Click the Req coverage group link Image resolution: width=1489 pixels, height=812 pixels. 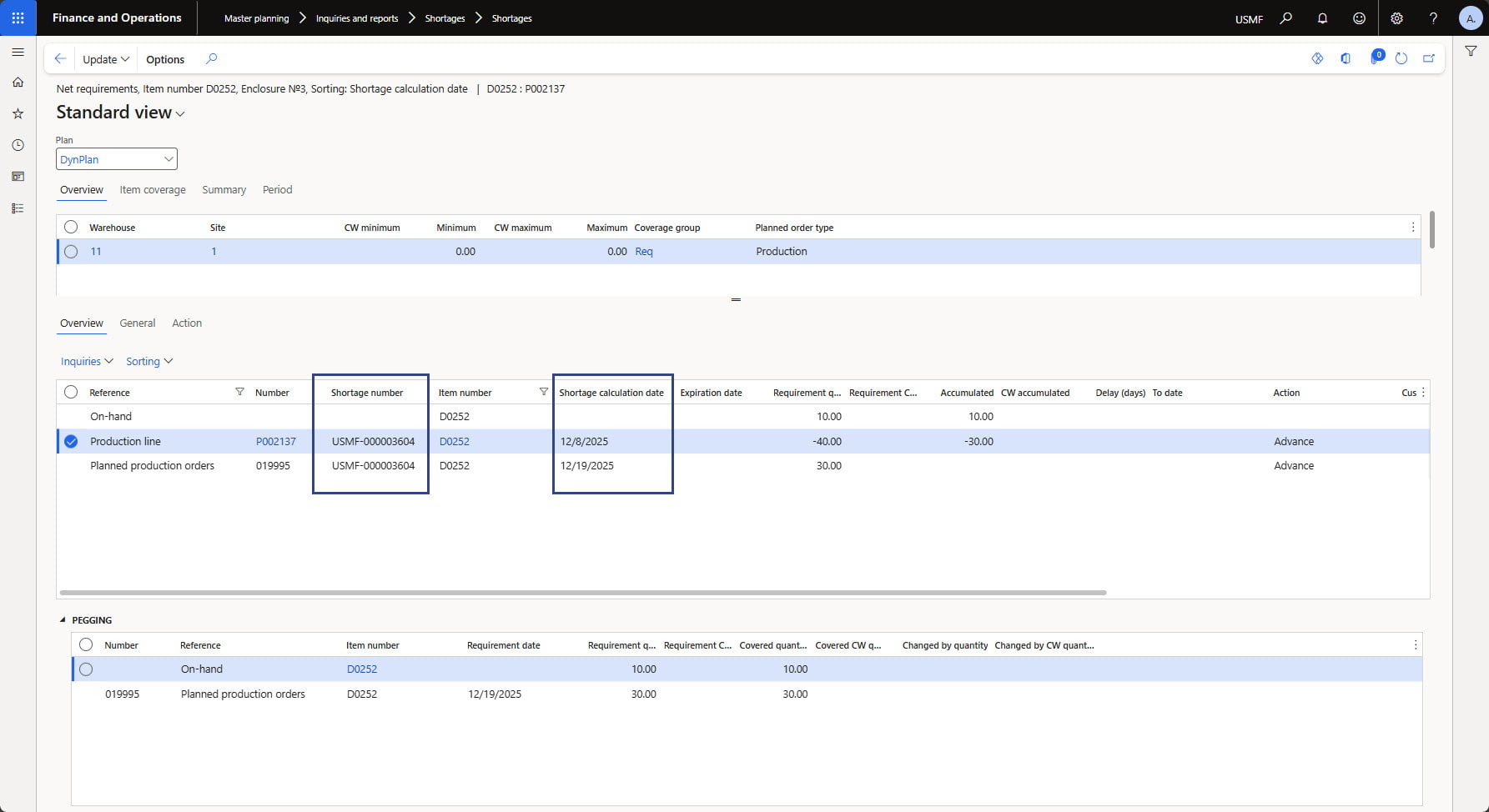pyautogui.click(x=644, y=252)
